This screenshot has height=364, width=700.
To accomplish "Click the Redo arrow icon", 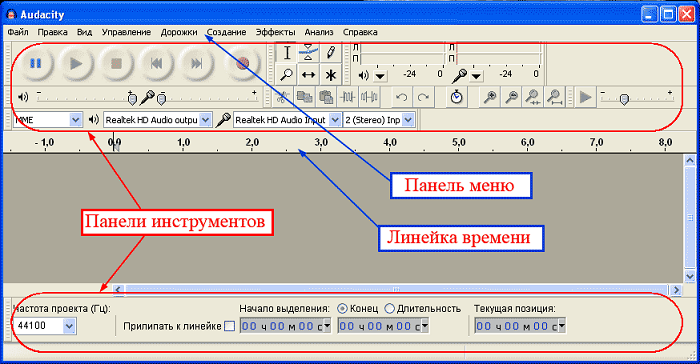I will tap(423, 97).
